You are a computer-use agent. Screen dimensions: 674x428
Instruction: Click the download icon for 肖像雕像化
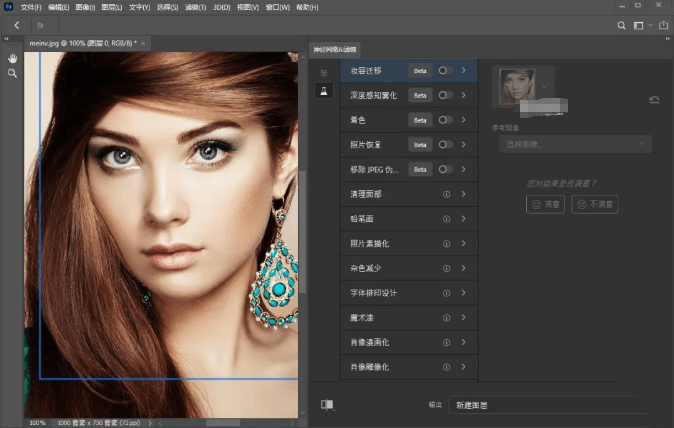click(447, 367)
